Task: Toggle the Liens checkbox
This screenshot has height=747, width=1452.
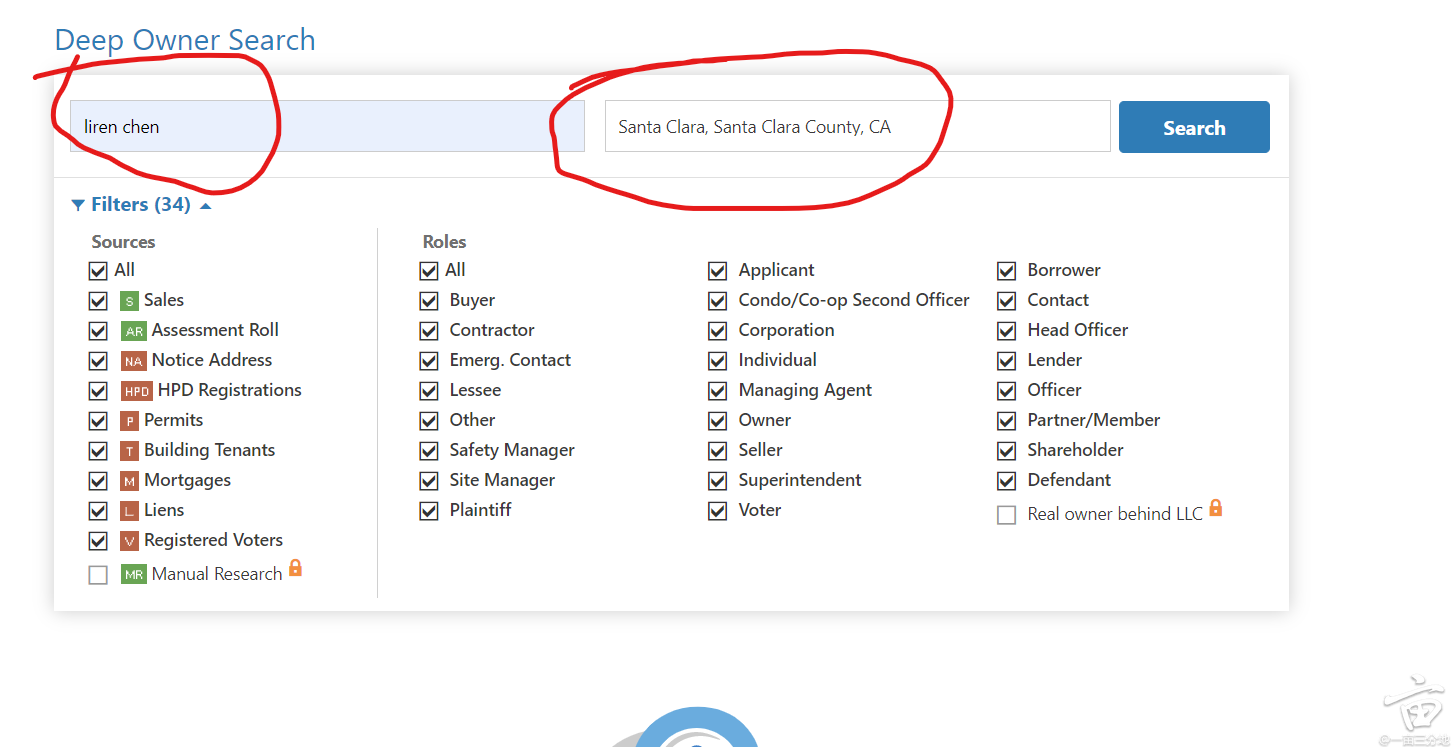Action: coord(98,511)
